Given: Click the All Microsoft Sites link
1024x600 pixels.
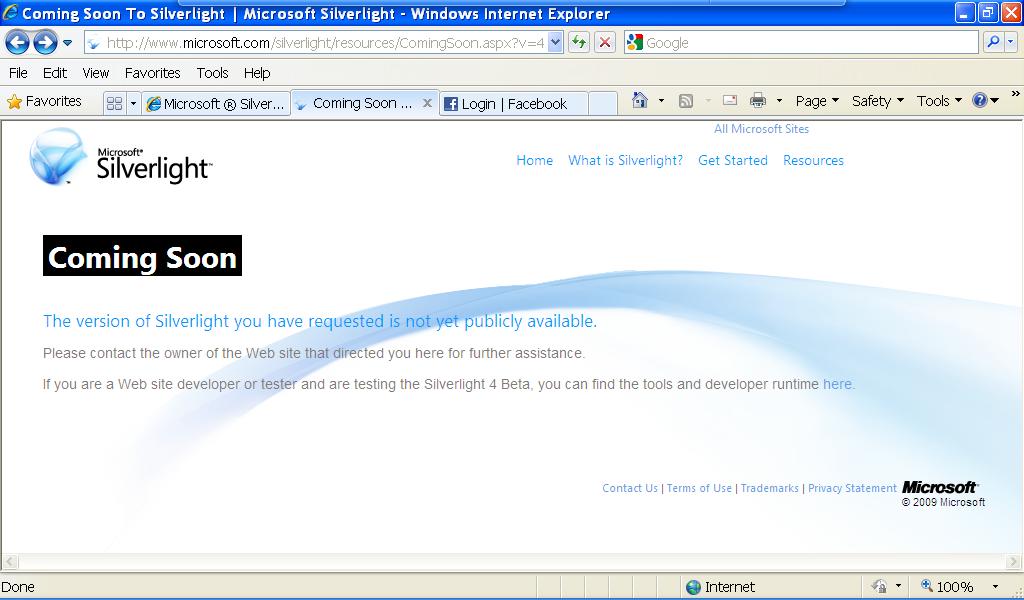Looking at the screenshot, I should (761, 129).
